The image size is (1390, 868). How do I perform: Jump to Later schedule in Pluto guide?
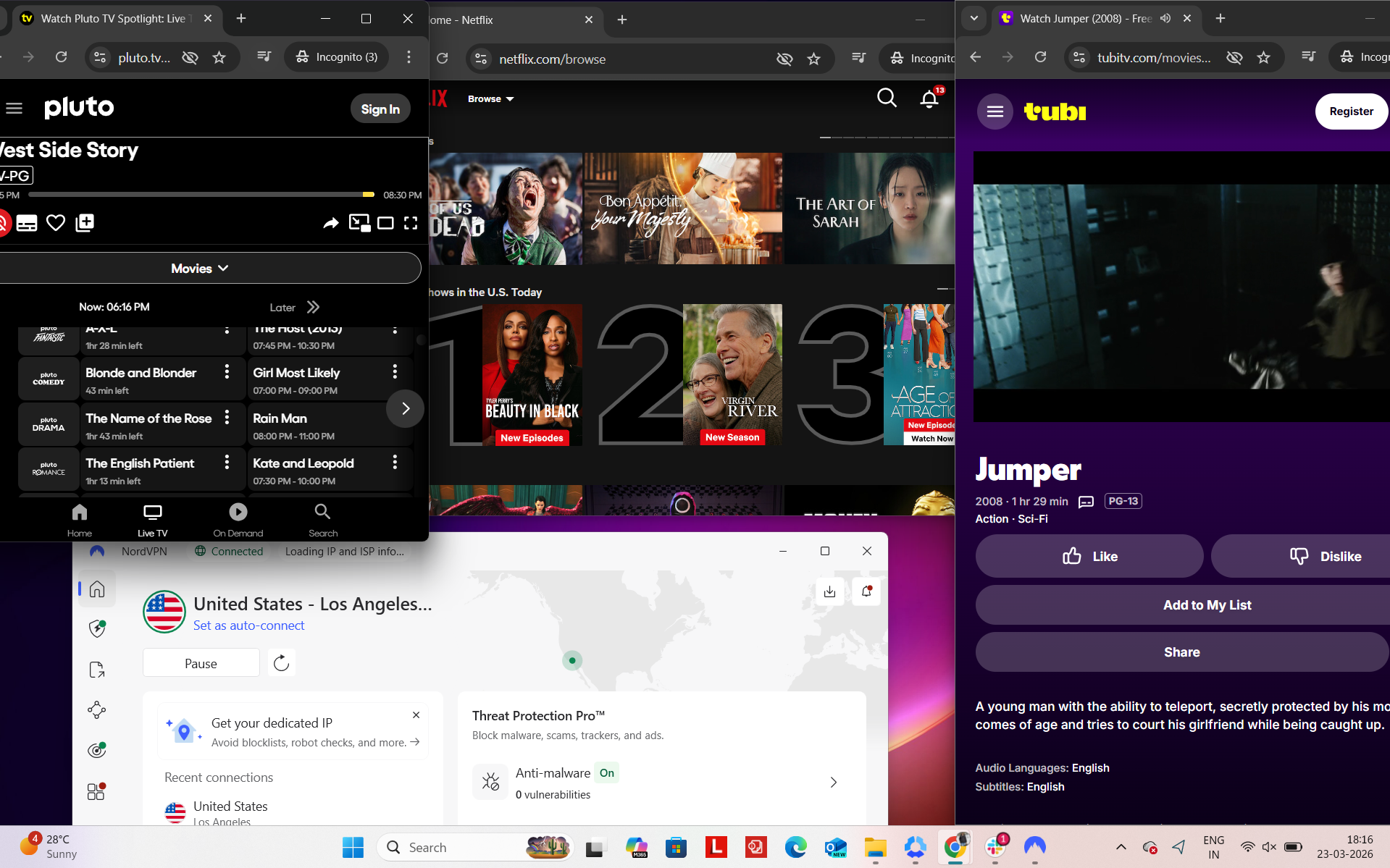294,307
